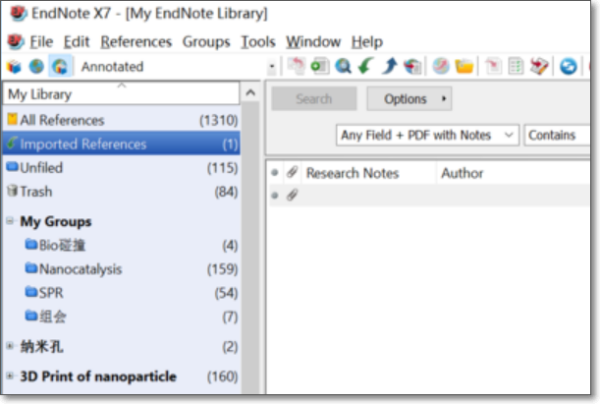The image size is (600, 404).
Task: Select Imported References group
Action: click(x=121, y=144)
